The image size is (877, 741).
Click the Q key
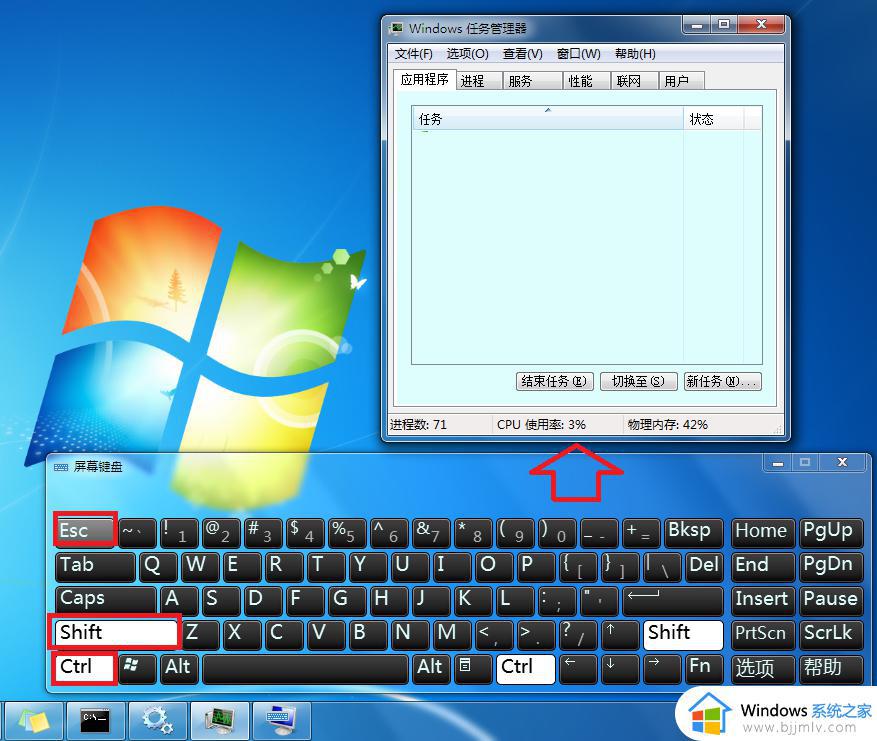158,566
